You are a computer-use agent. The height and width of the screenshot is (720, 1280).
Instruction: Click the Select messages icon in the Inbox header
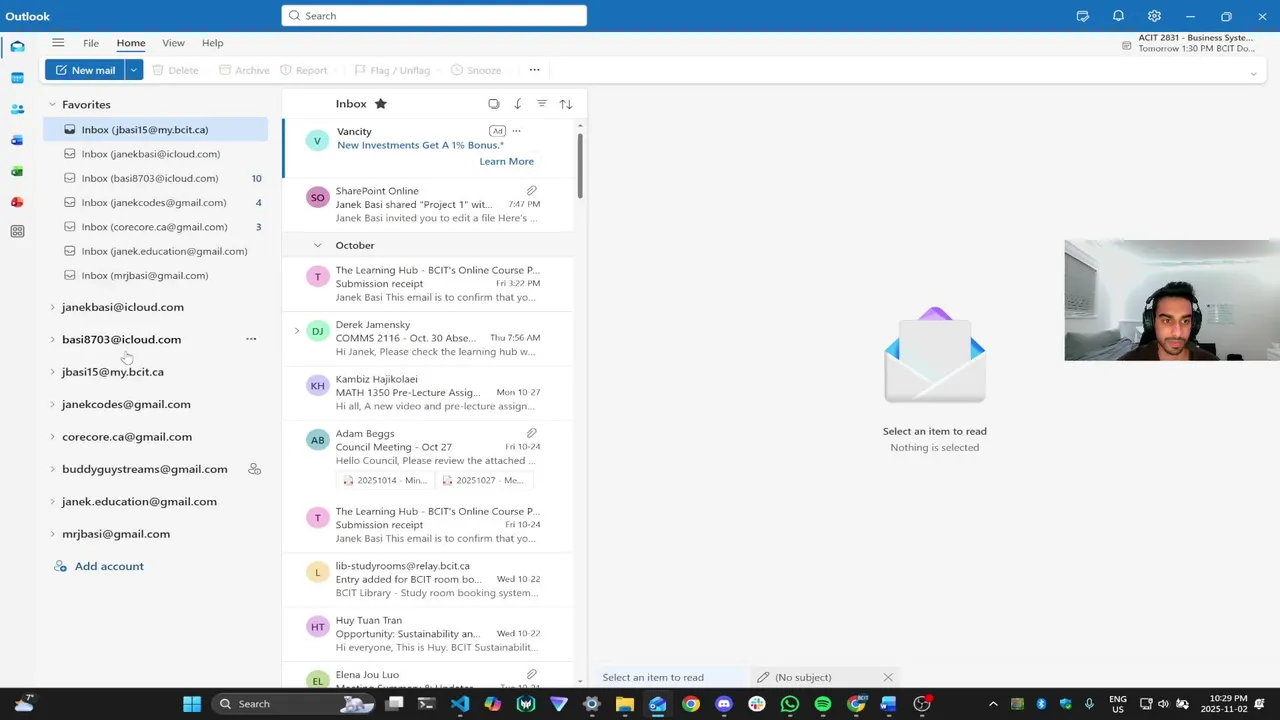pos(493,104)
